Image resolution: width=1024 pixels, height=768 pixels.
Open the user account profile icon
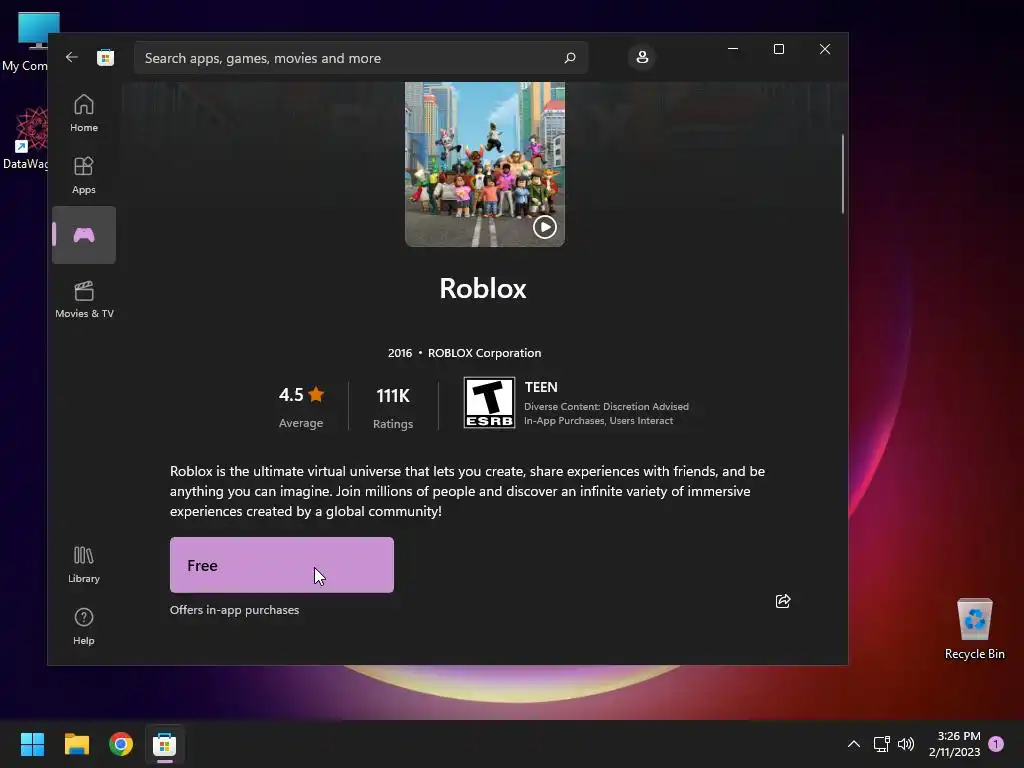tap(642, 57)
